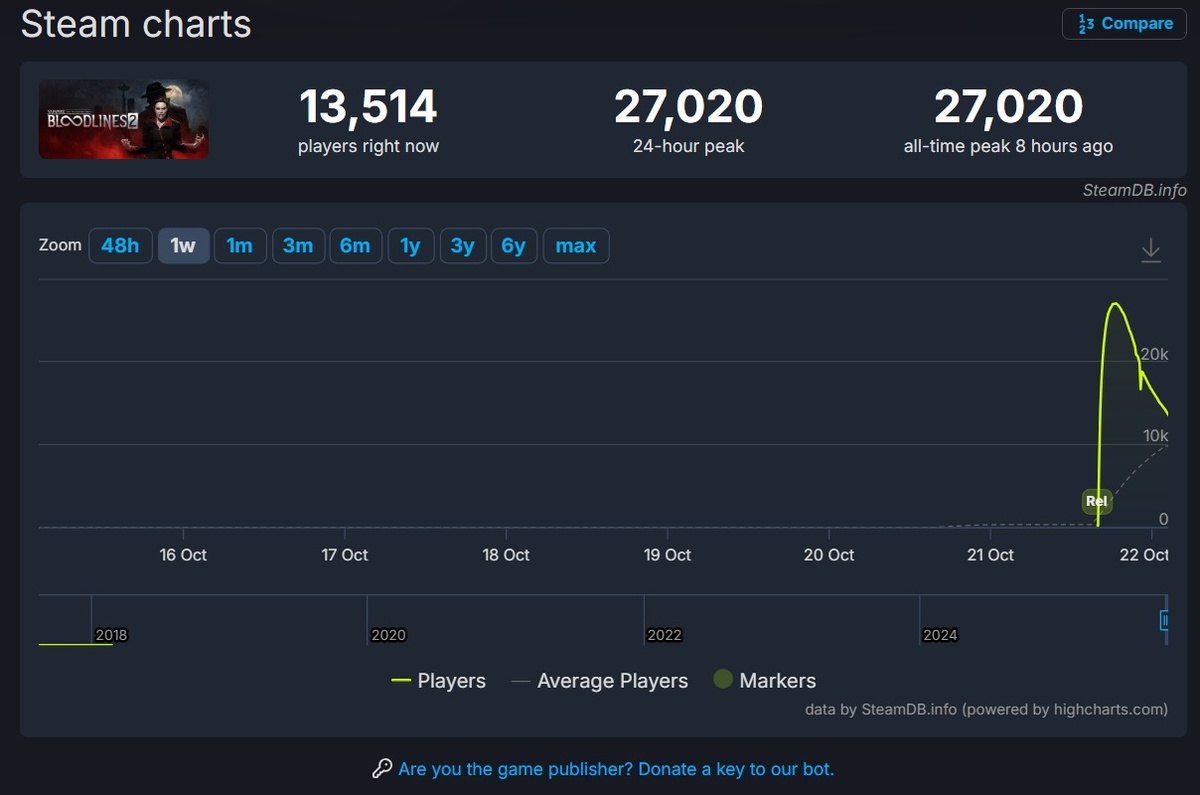Set zoom to 3m
Image resolution: width=1200 pixels, height=795 pixels.
tap(298, 246)
